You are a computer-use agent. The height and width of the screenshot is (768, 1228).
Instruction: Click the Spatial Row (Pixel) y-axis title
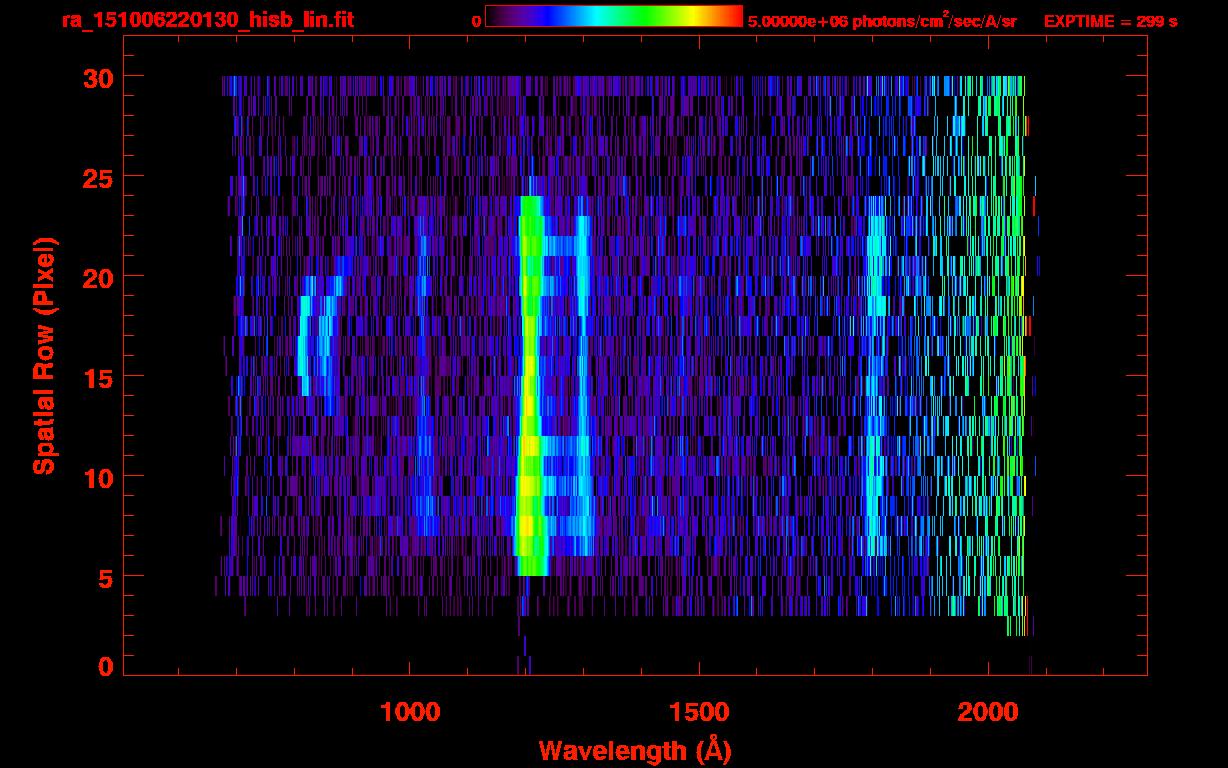coord(44,355)
